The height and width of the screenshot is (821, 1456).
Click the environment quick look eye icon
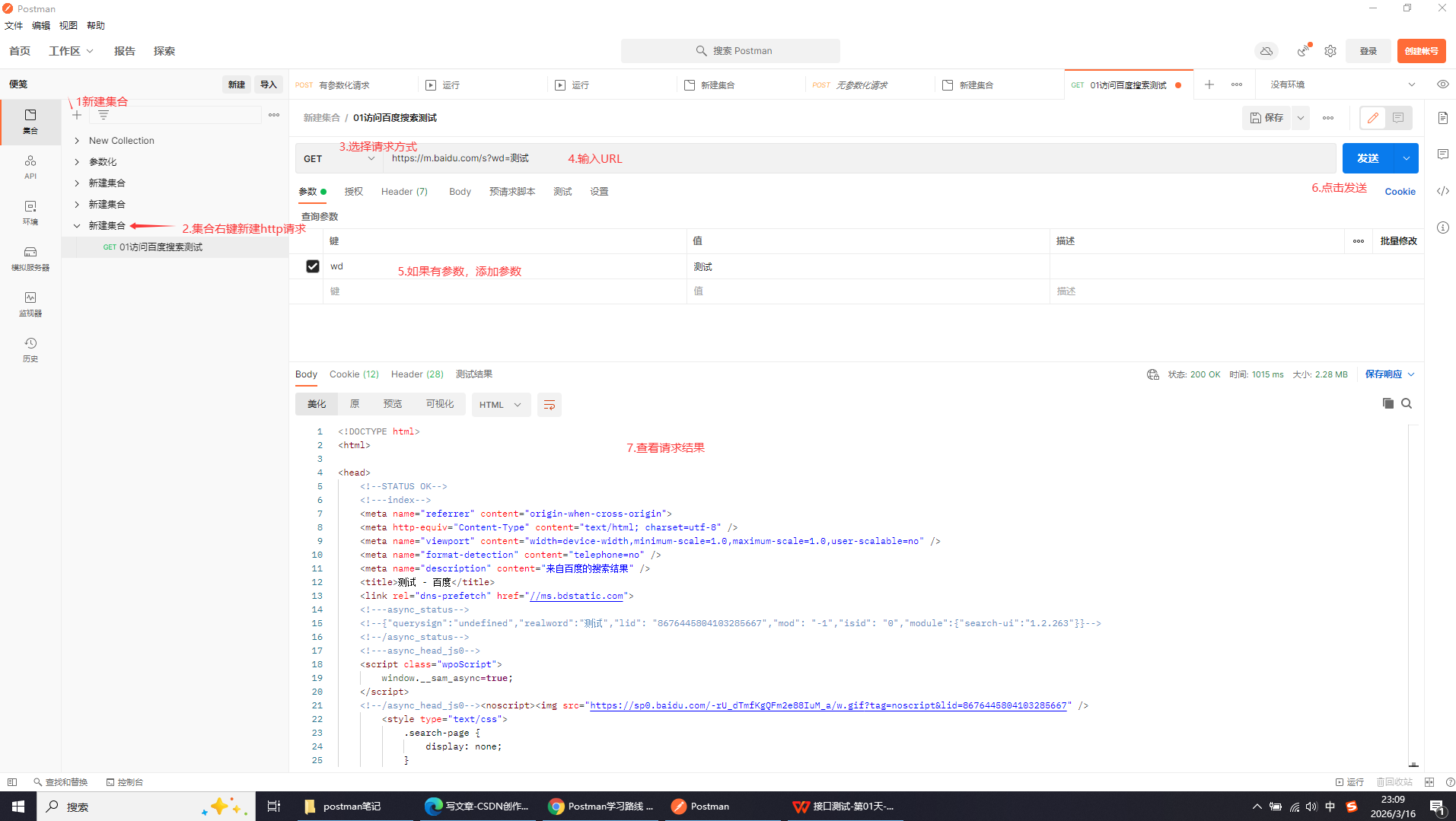click(x=1443, y=84)
